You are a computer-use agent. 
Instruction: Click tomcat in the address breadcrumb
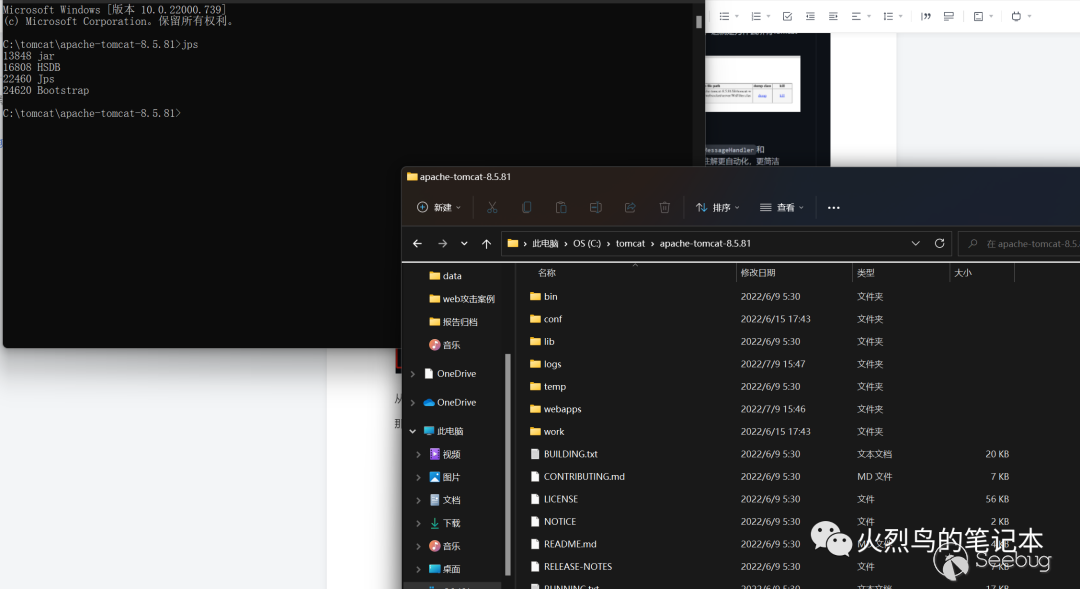point(630,243)
